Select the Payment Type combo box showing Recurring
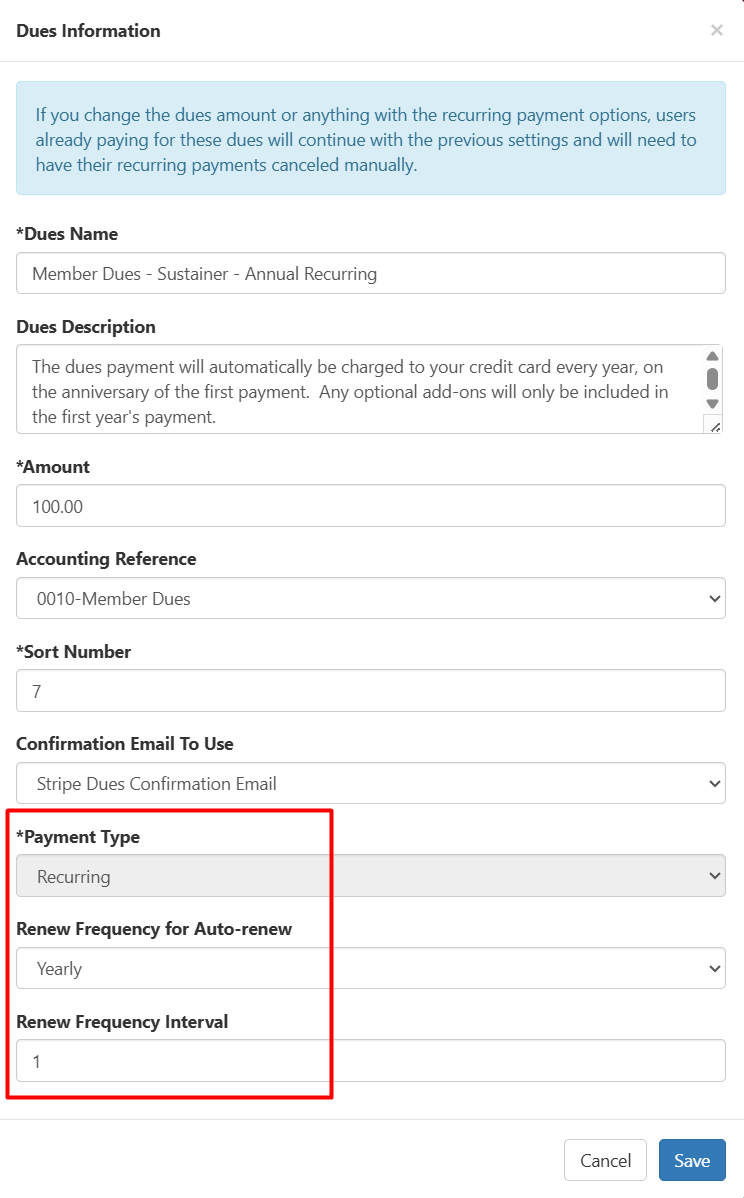Screen dimensions: 744x1198 [x=370, y=875]
